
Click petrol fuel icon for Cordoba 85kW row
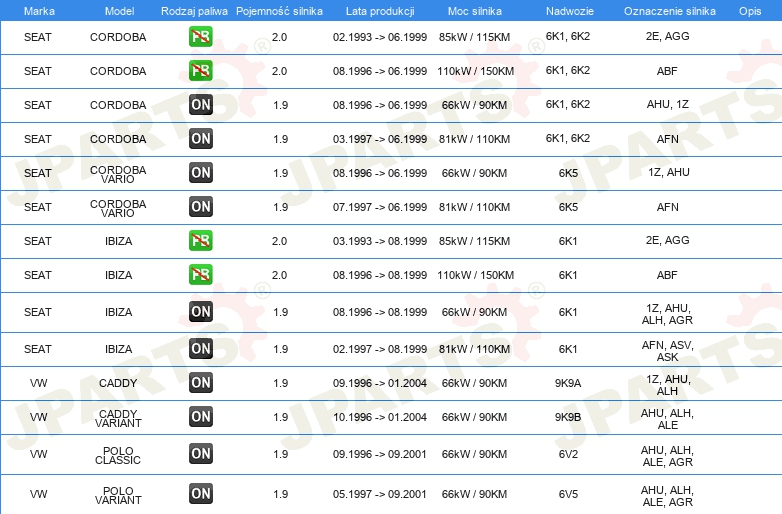pos(200,36)
